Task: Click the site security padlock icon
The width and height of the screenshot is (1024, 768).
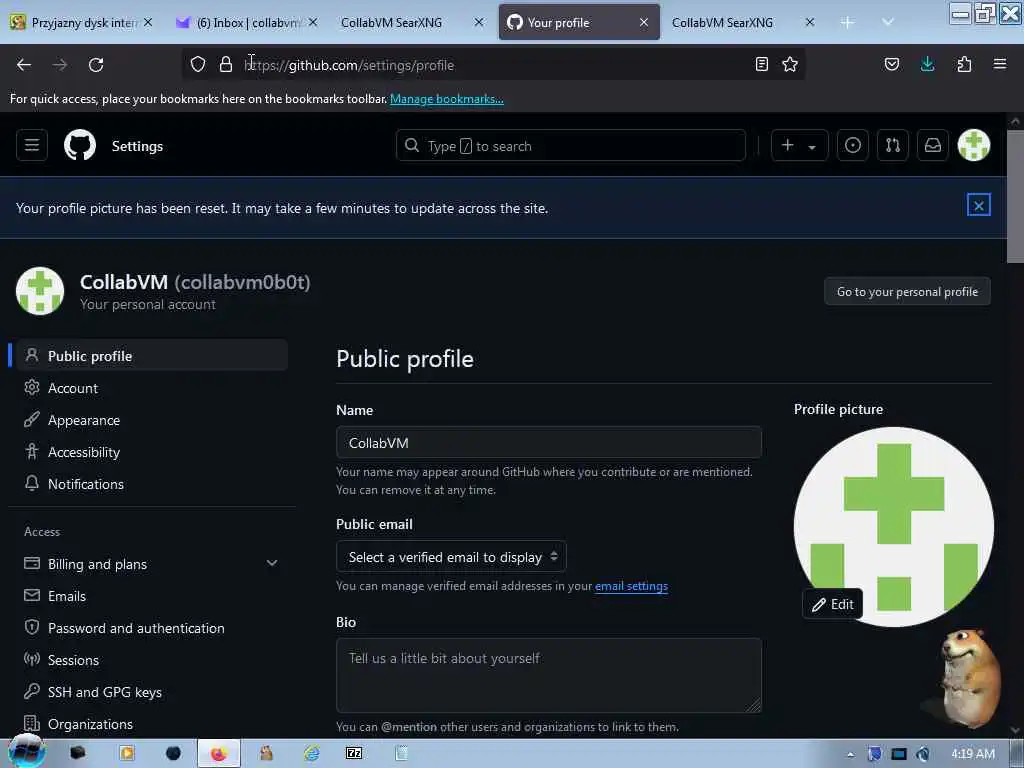Action: pyautogui.click(x=226, y=64)
